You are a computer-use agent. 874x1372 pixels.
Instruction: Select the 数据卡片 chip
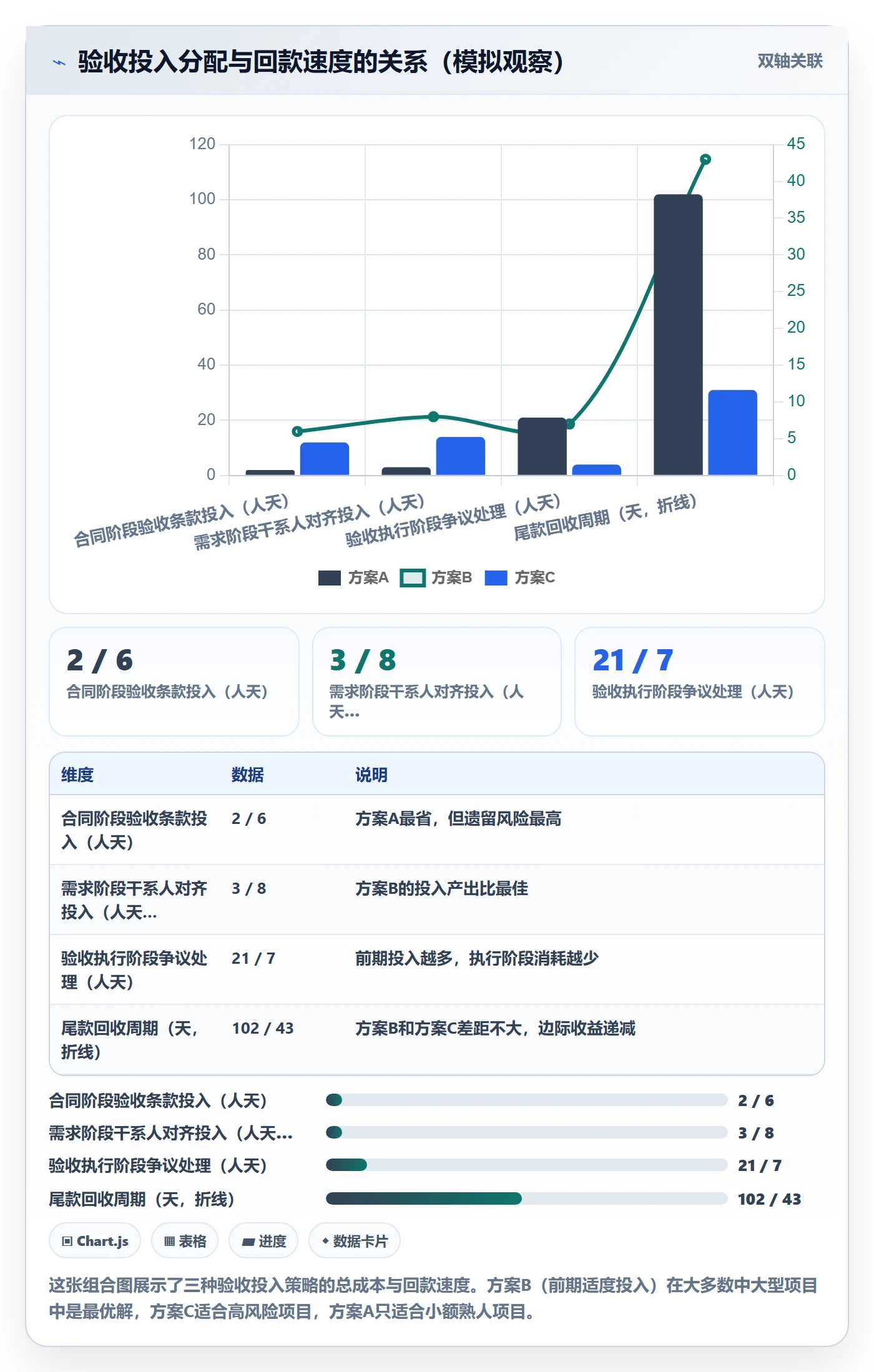coord(355,1241)
